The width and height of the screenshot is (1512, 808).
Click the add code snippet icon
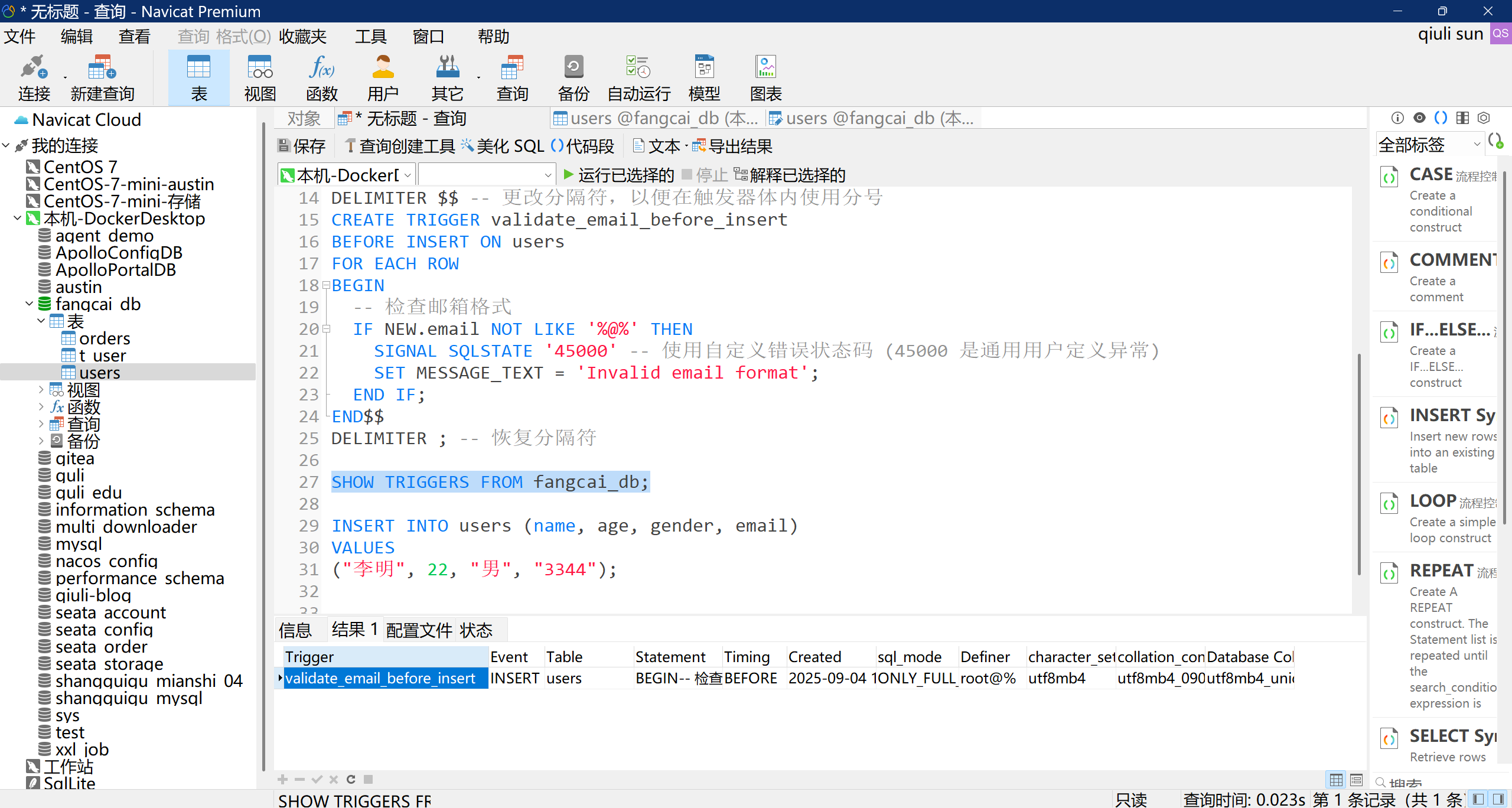coord(1495,142)
